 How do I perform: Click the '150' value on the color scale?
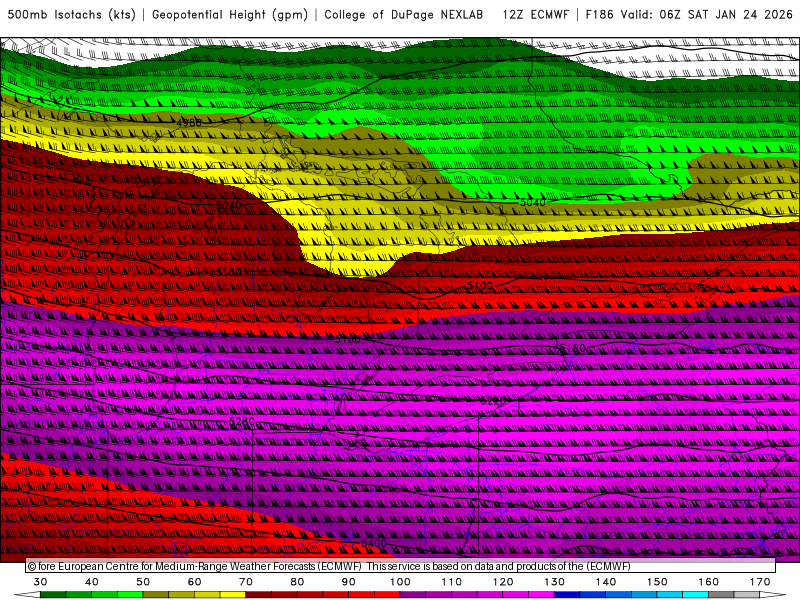(x=657, y=582)
